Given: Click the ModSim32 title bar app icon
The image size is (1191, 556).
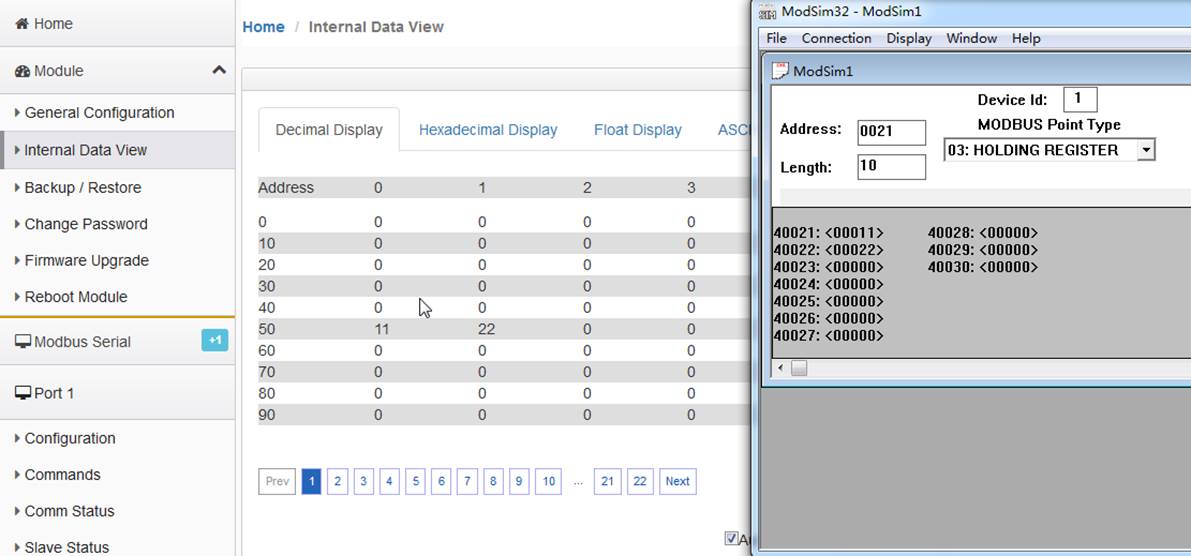Looking at the screenshot, I should pyautogui.click(x=768, y=11).
